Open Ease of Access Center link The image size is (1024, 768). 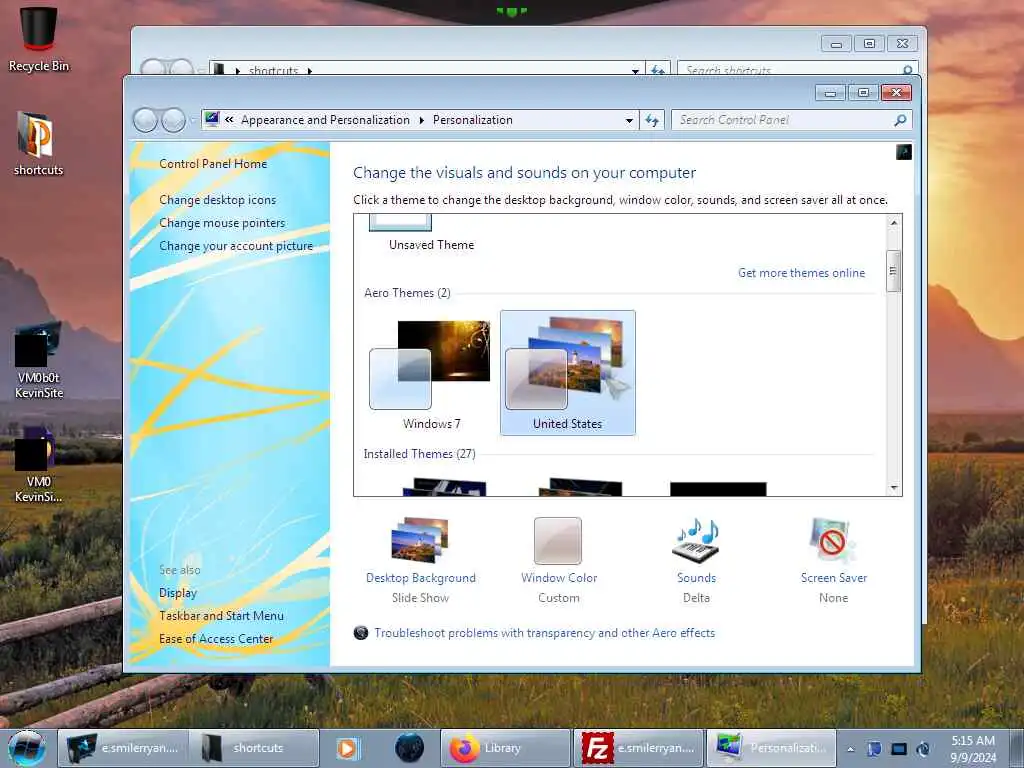216,639
